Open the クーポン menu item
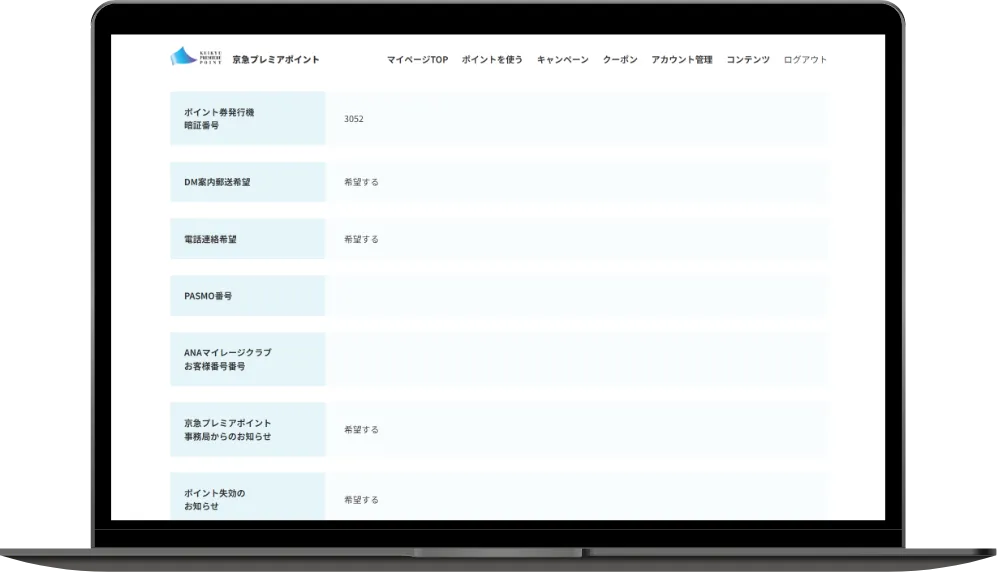 point(620,59)
